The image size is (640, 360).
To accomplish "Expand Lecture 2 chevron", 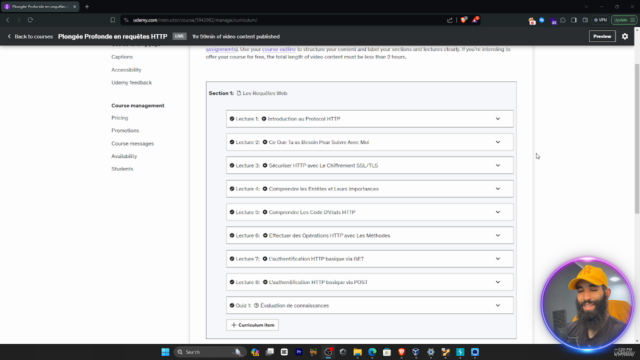I will coord(498,142).
